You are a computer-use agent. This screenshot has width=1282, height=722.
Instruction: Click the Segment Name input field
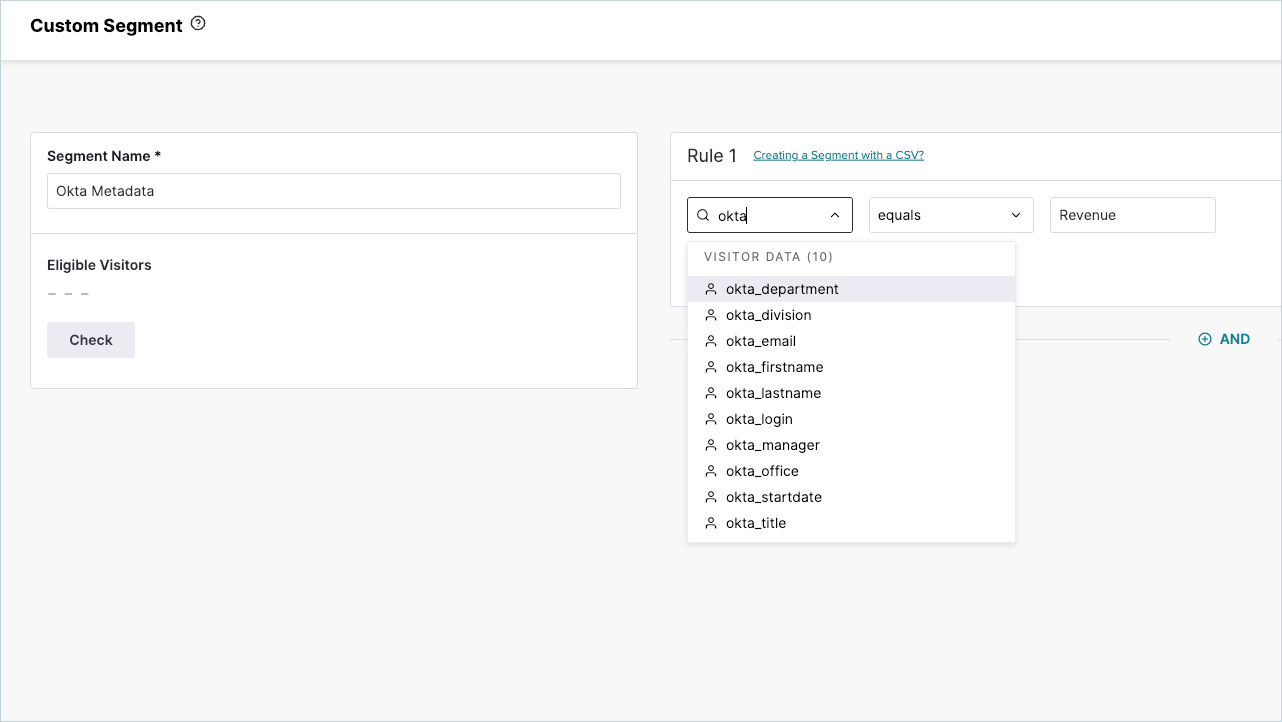tap(334, 191)
